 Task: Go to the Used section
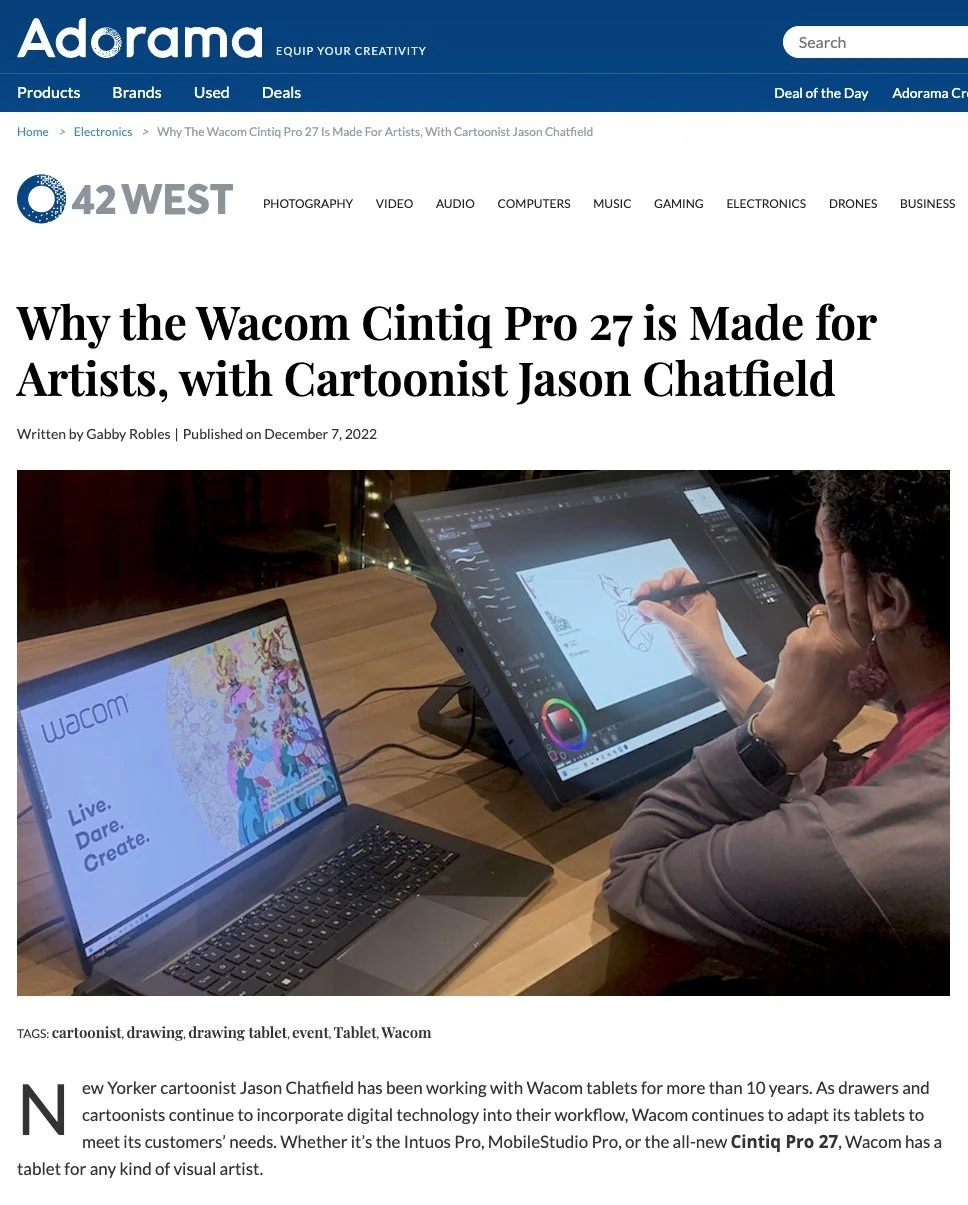pyautogui.click(x=211, y=92)
